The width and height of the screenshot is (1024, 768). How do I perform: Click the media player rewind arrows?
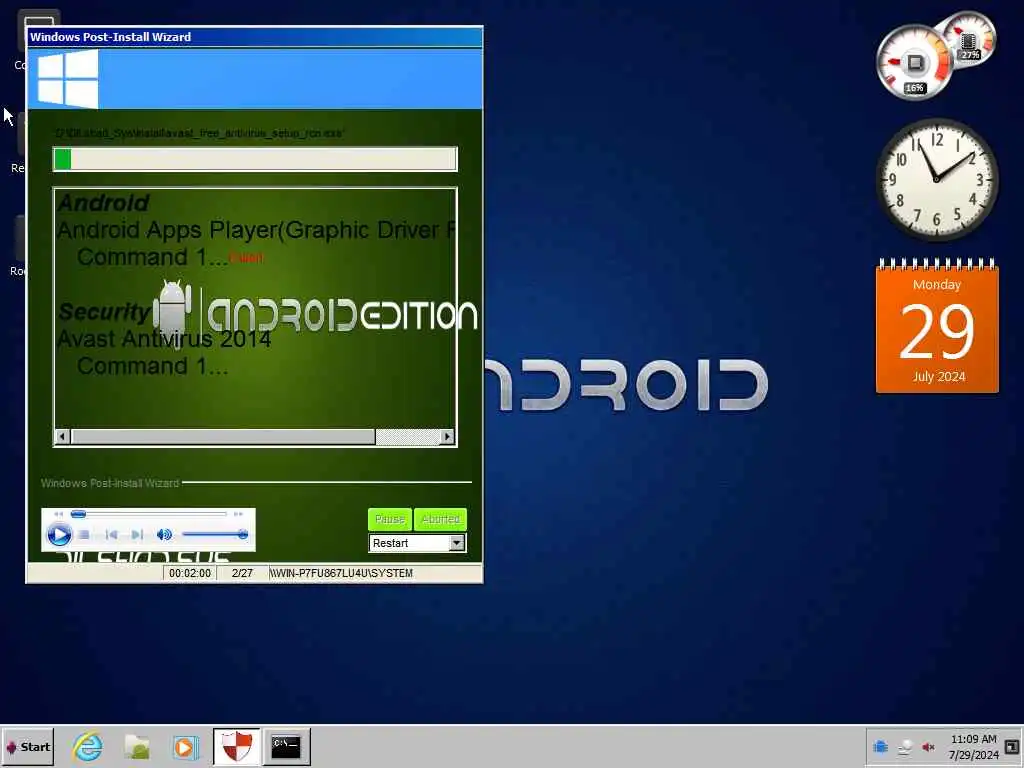(x=58, y=514)
